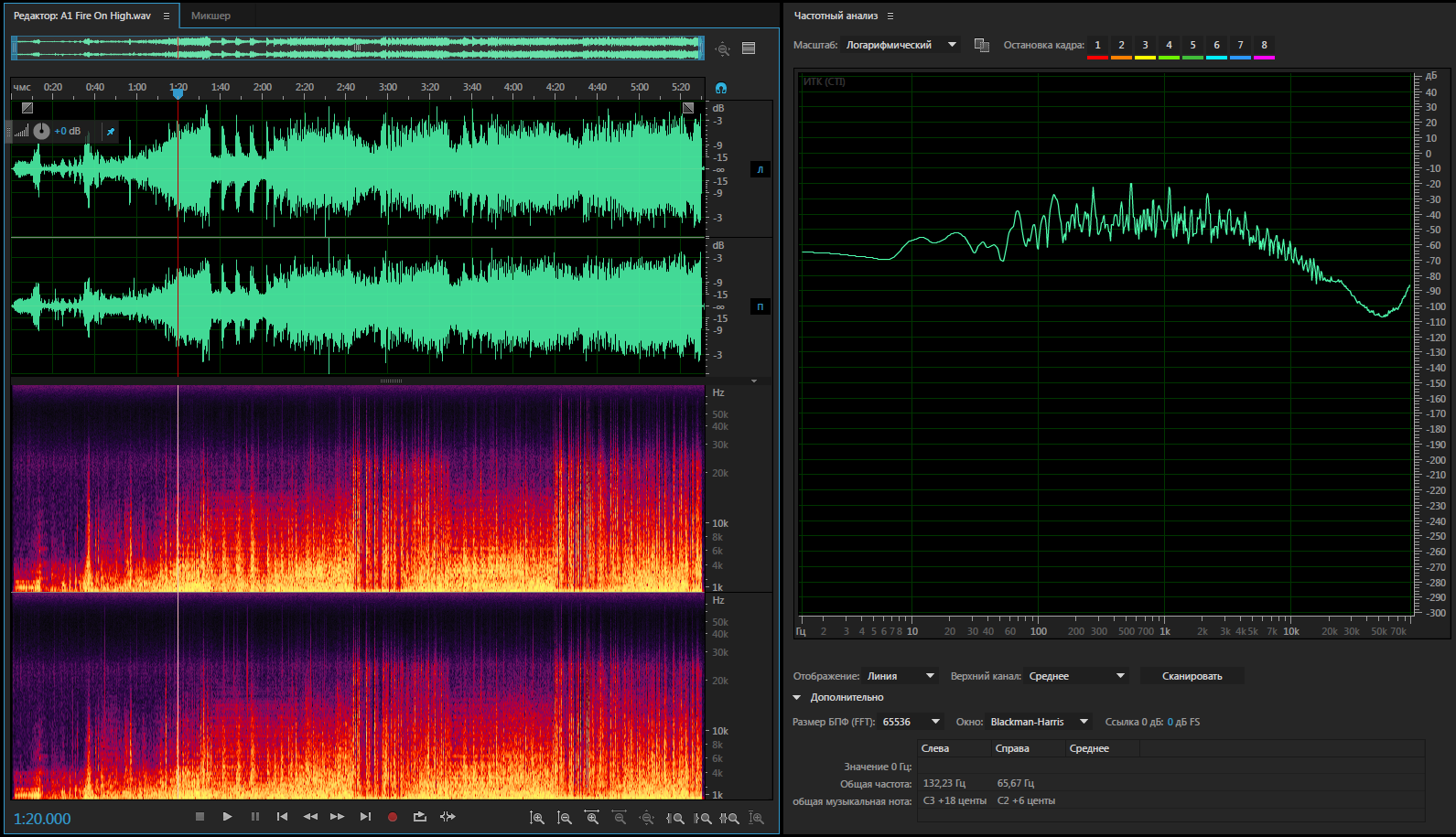Click the copy spectrum data icon

click(x=982, y=45)
